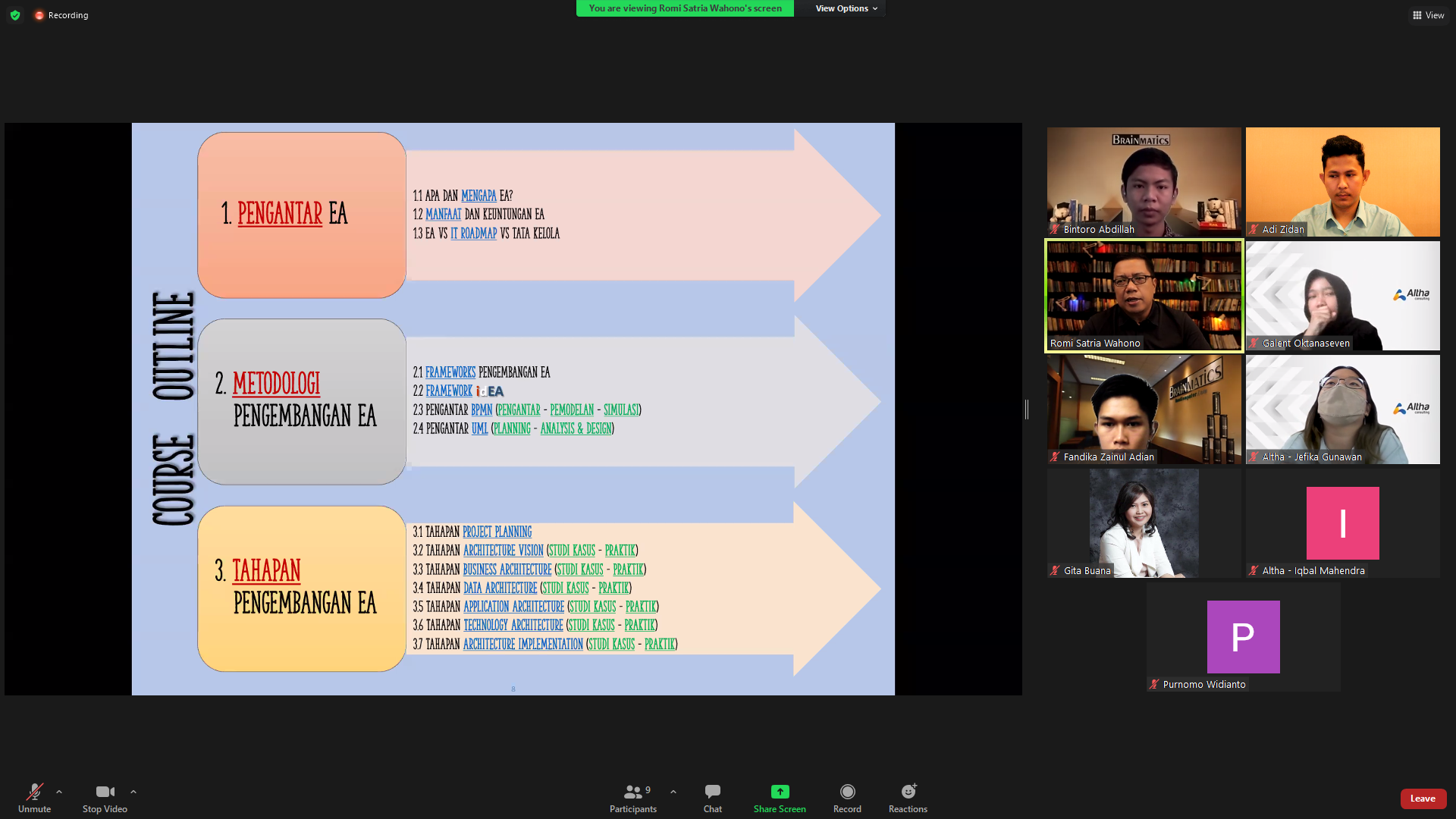Image resolution: width=1456 pixels, height=819 pixels.
Task: Expand audio options arrow beside Unmute
Action: 59,792
